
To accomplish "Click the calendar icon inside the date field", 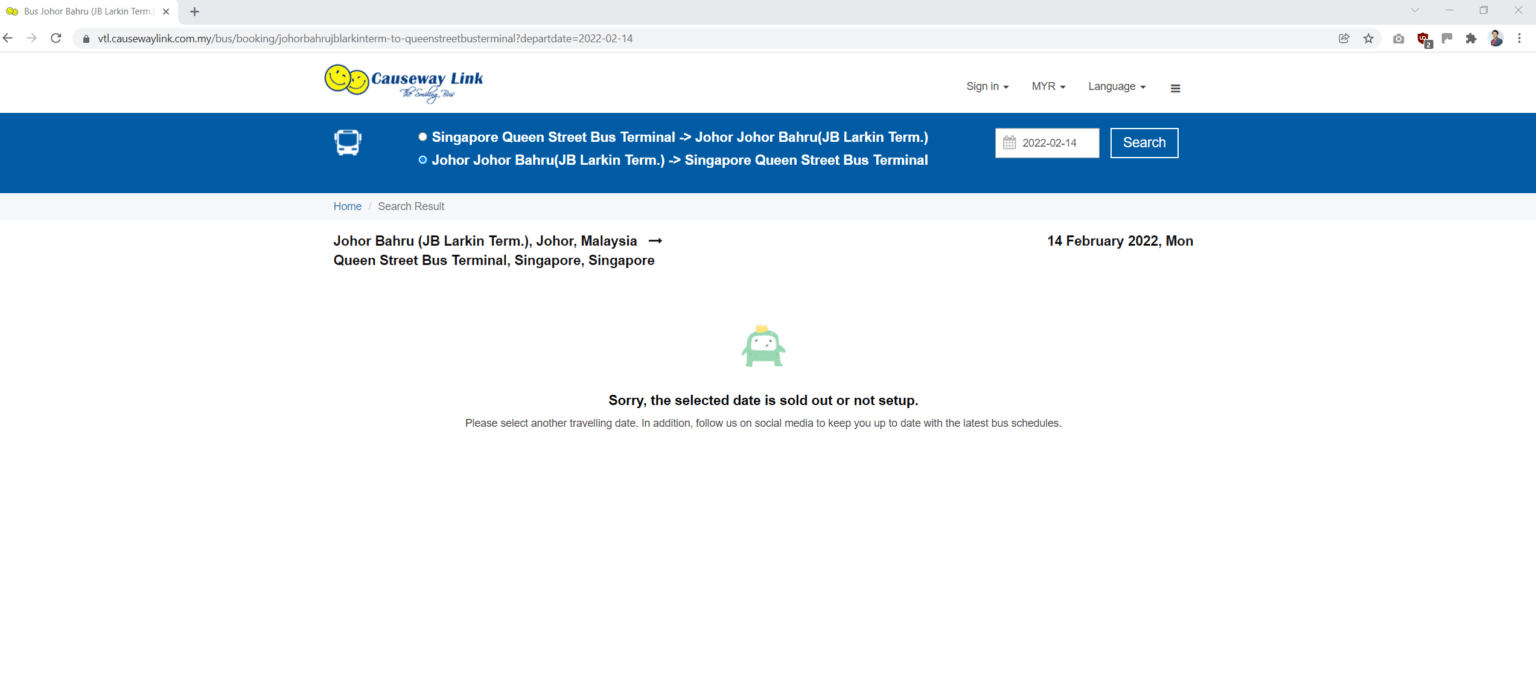I will [1011, 142].
